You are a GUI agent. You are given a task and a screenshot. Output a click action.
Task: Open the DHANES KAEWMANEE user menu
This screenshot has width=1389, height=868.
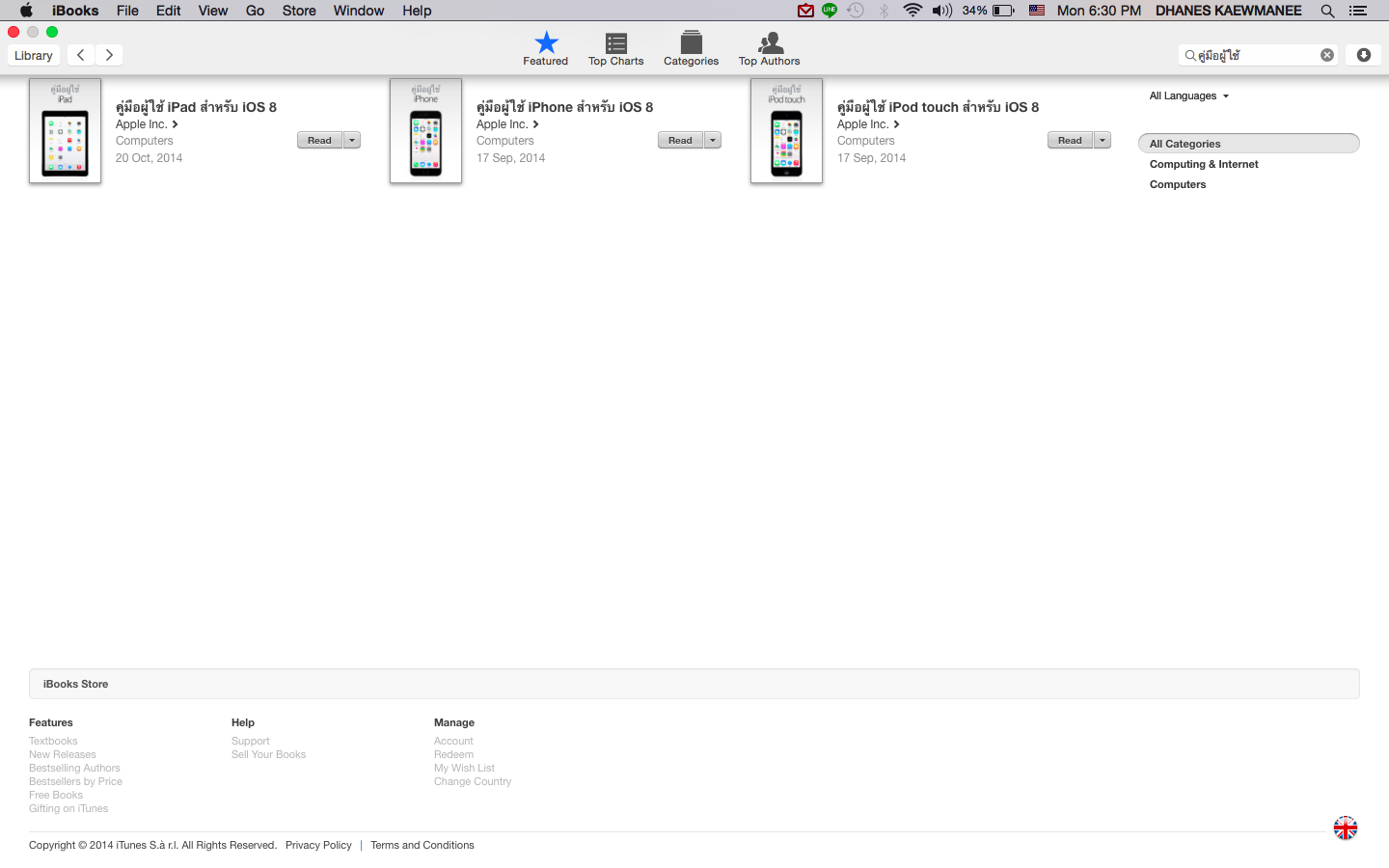tap(1229, 11)
